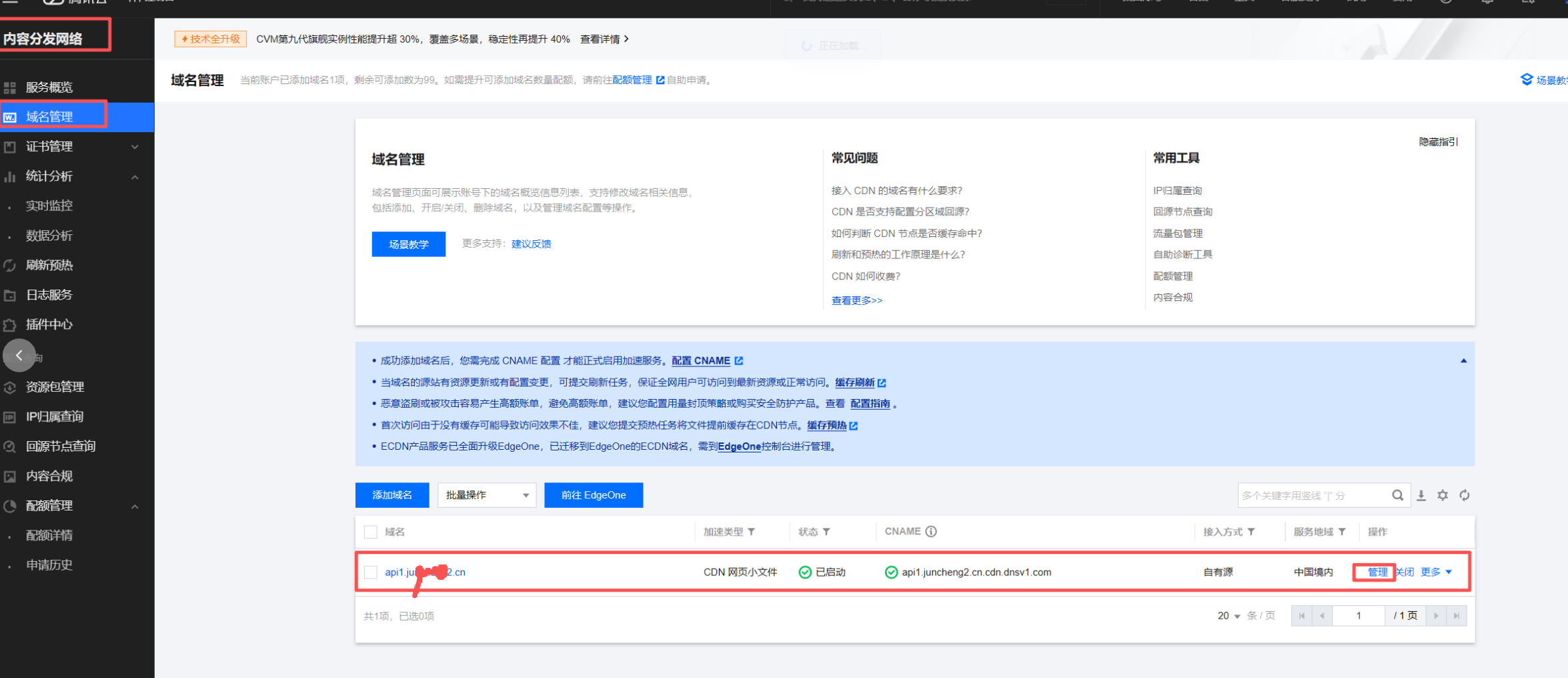Viewport: 1568px width, 678px height.
Task: Expand 证书管理 in the sidebar
Action: pos(73,147)
